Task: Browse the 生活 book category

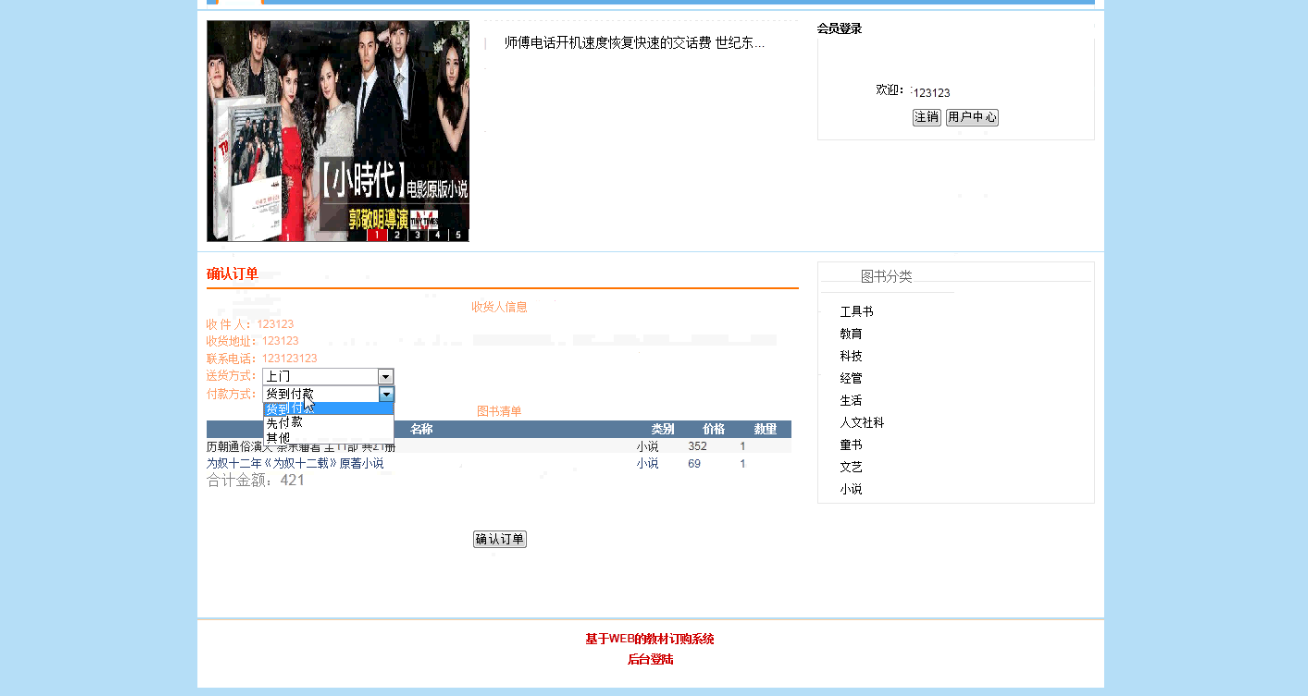Action: (x=851, y=401)
